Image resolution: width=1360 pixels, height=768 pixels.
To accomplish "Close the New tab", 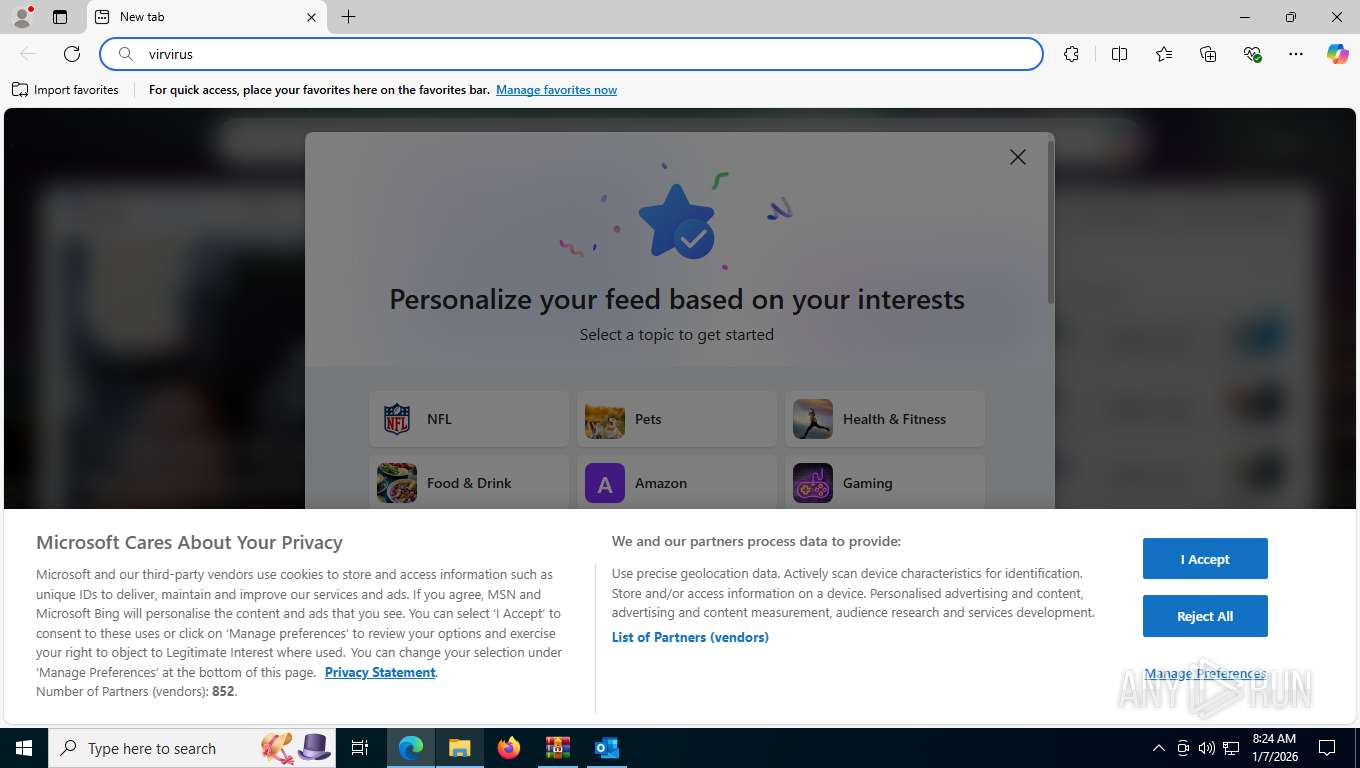I will click(311, 17).
